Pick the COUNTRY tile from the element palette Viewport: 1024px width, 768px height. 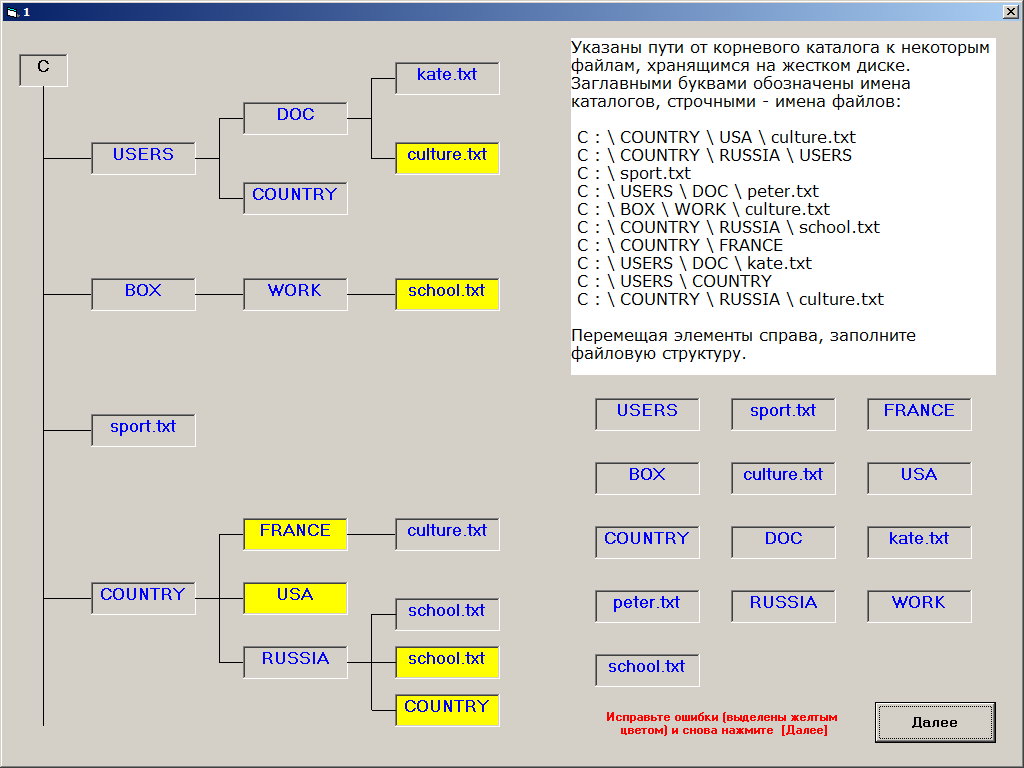pyautogui.click(x=647, y=542)
